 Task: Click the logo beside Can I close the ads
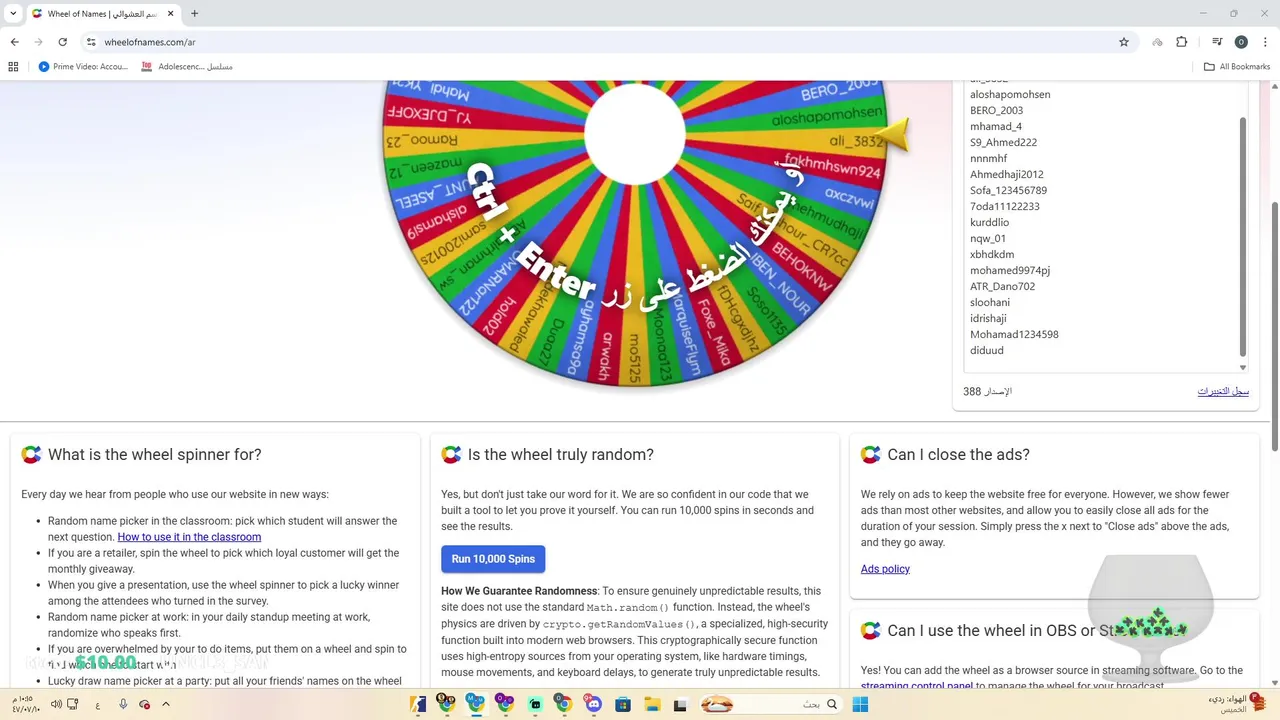click(x=871, y=455)
